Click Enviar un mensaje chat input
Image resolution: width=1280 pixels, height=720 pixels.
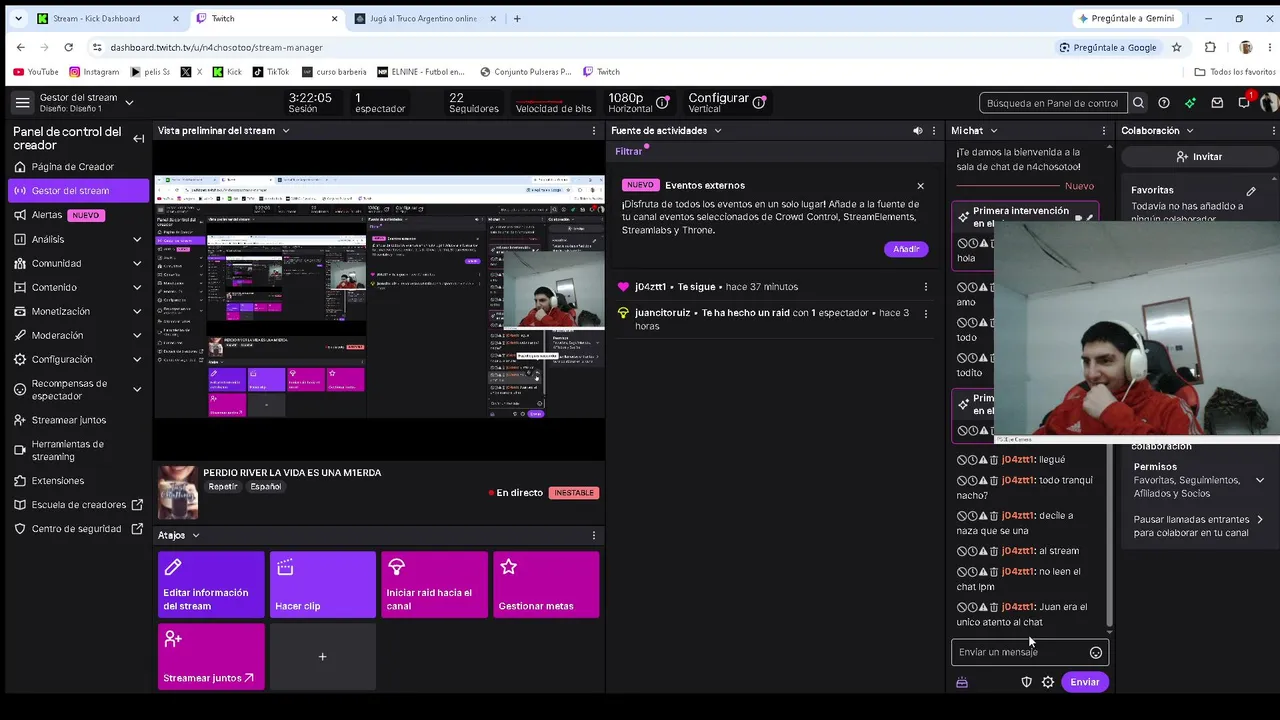click(1030, 653)
